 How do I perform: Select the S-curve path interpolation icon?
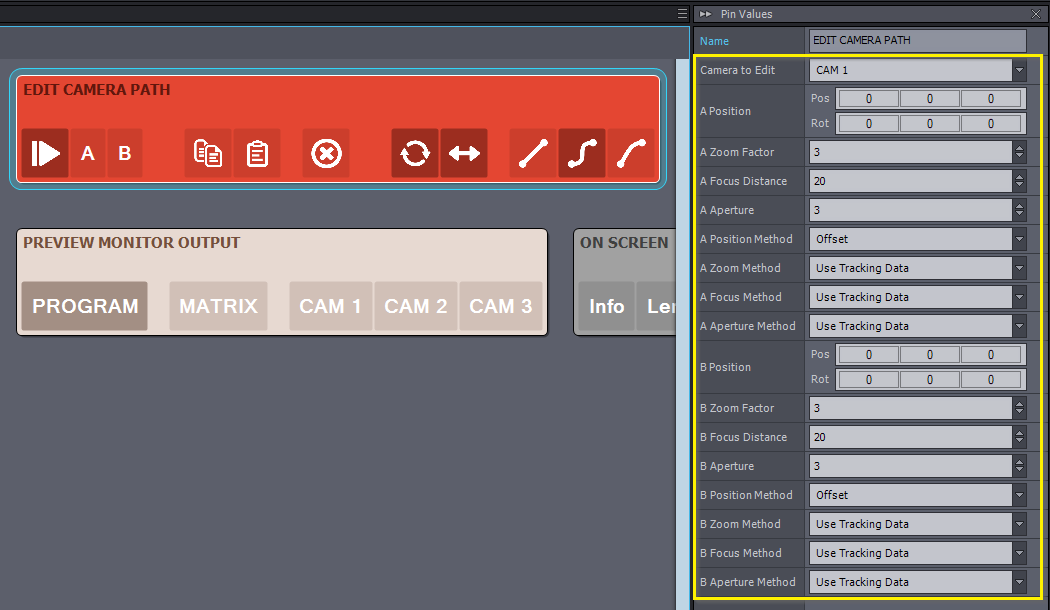click(582, 153)
